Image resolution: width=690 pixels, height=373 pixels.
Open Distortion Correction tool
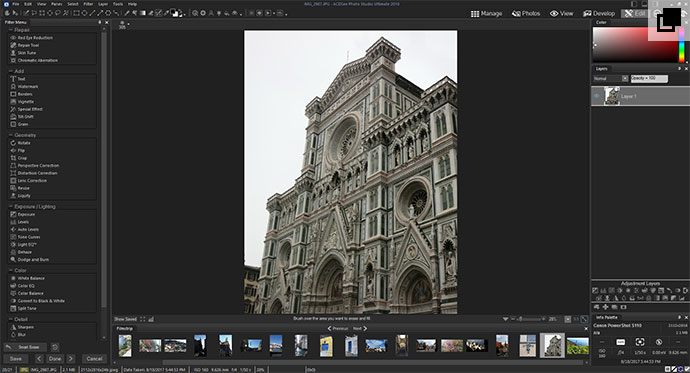click(x=34, y=173)
